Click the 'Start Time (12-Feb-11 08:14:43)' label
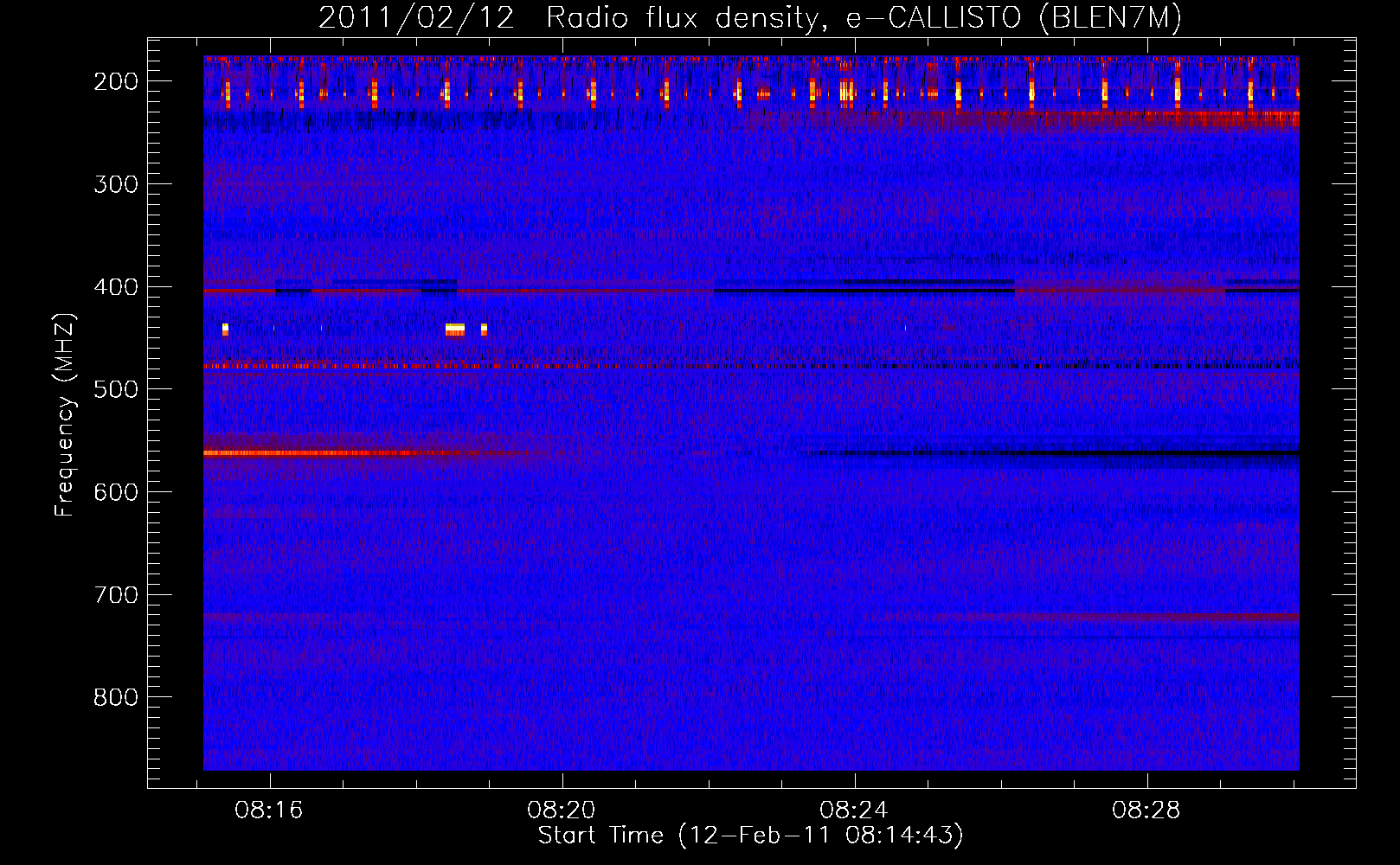Screen dimensions: 1400x865 750,836
